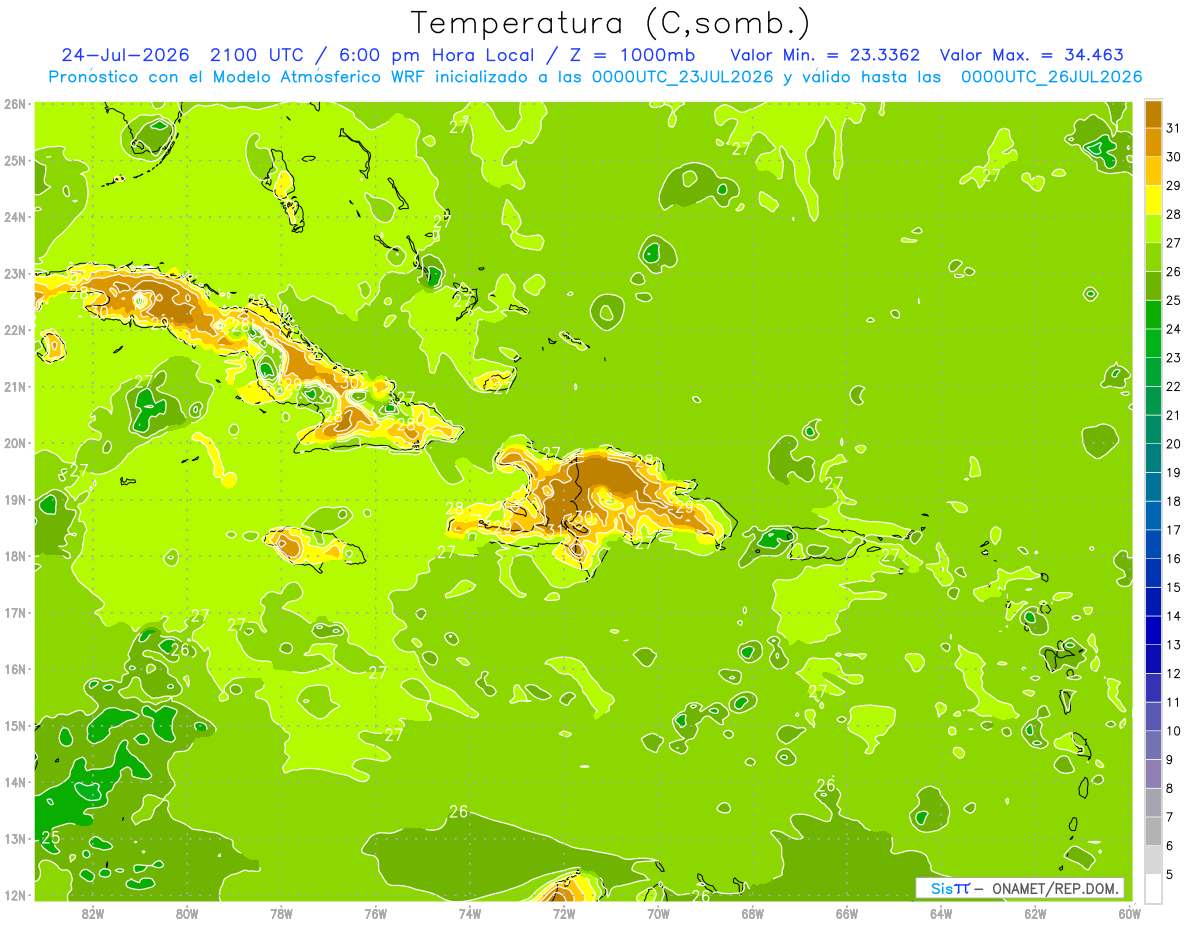
Task: Click the 22N latitude axis label
Action: (x=15, y=330)
